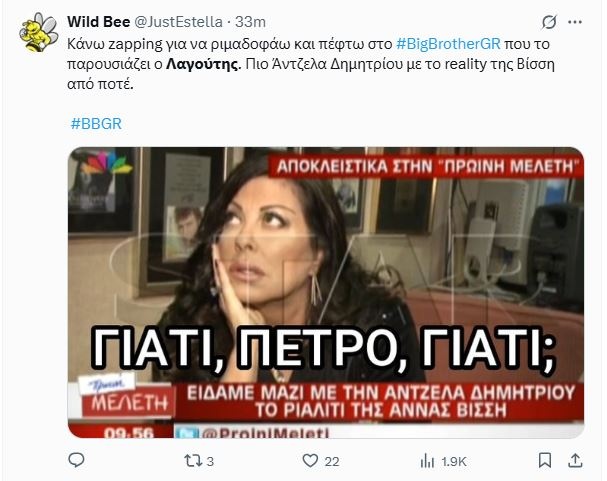
Task: Like the tweet with the heart icon
Action: pyautogui.click(x=310, y=460)
